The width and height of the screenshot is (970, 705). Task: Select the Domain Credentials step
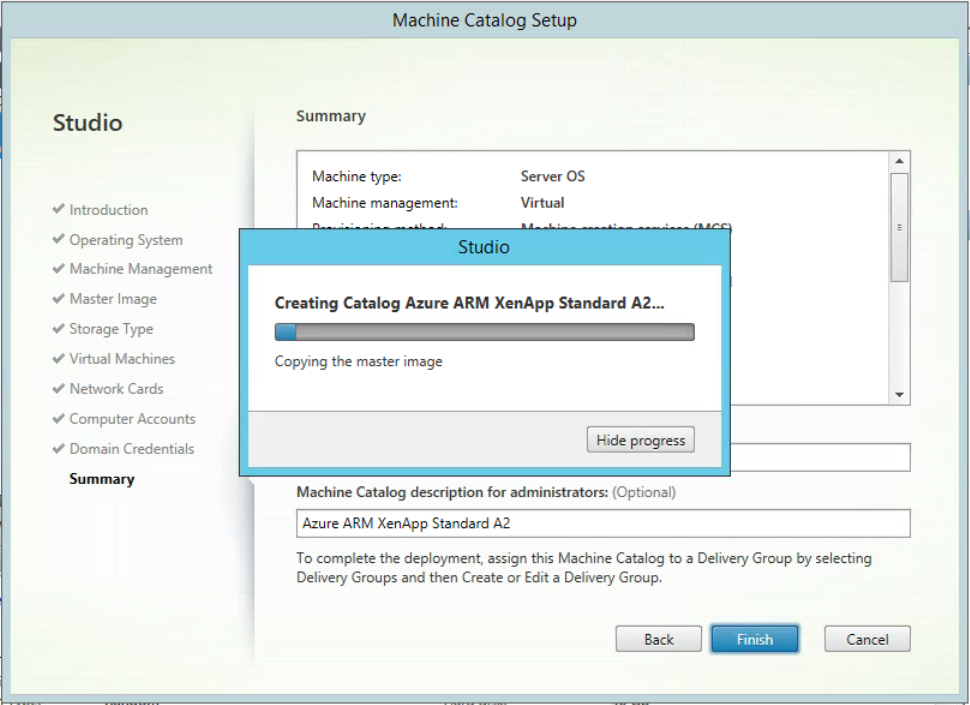pos(131,449)
